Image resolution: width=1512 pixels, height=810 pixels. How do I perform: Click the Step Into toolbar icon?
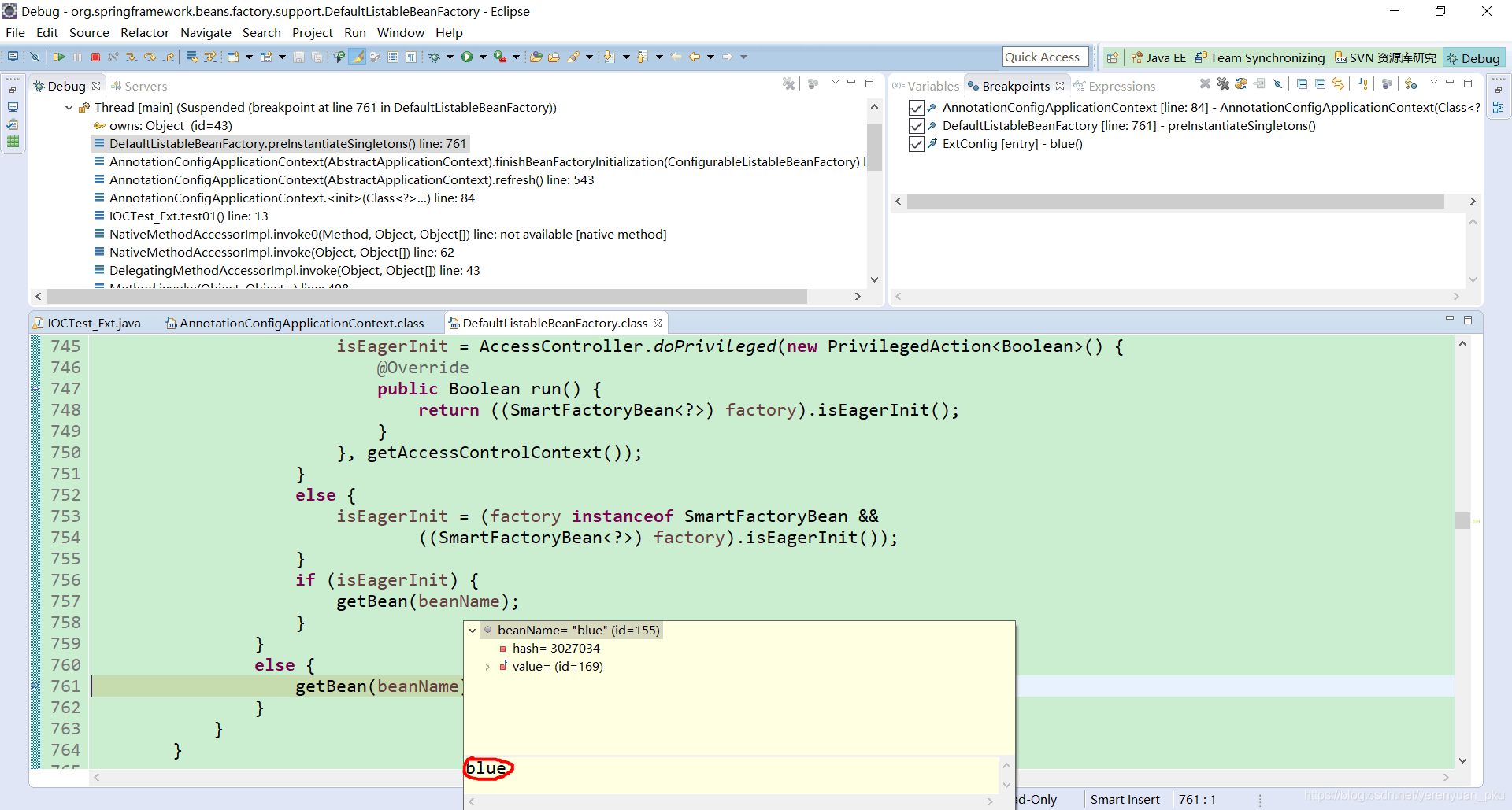click(x=132, y=57)
